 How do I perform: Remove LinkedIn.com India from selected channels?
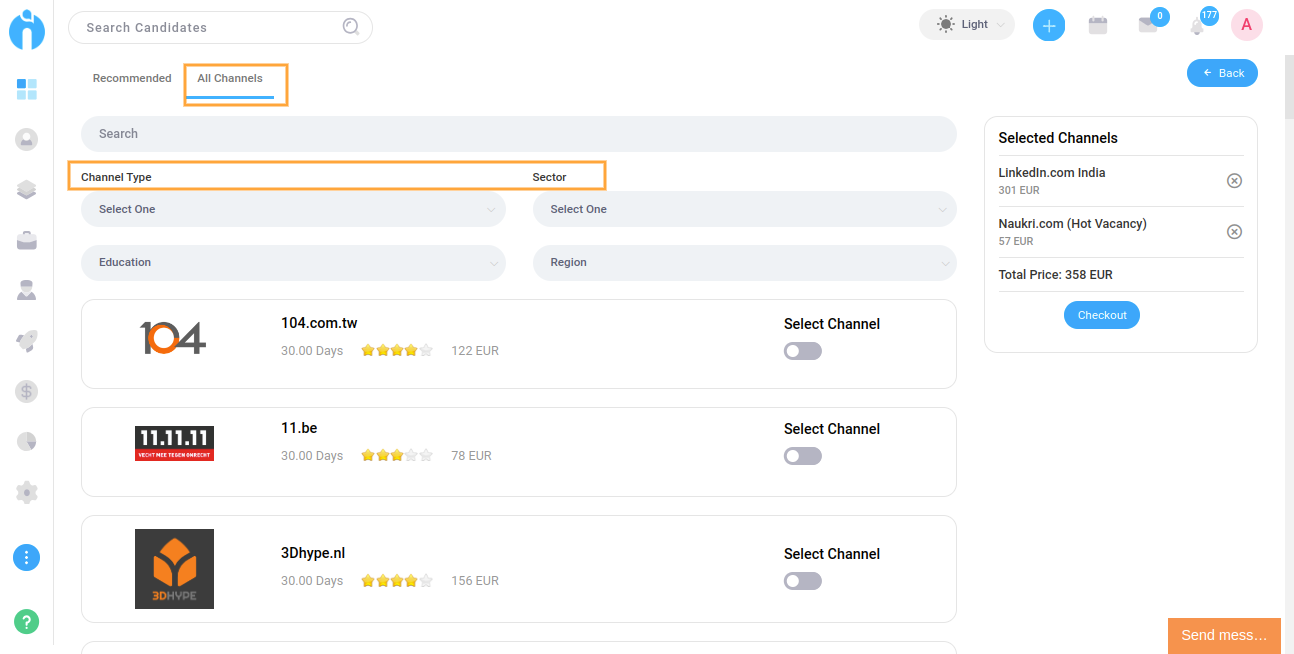tap(1234, 181)
